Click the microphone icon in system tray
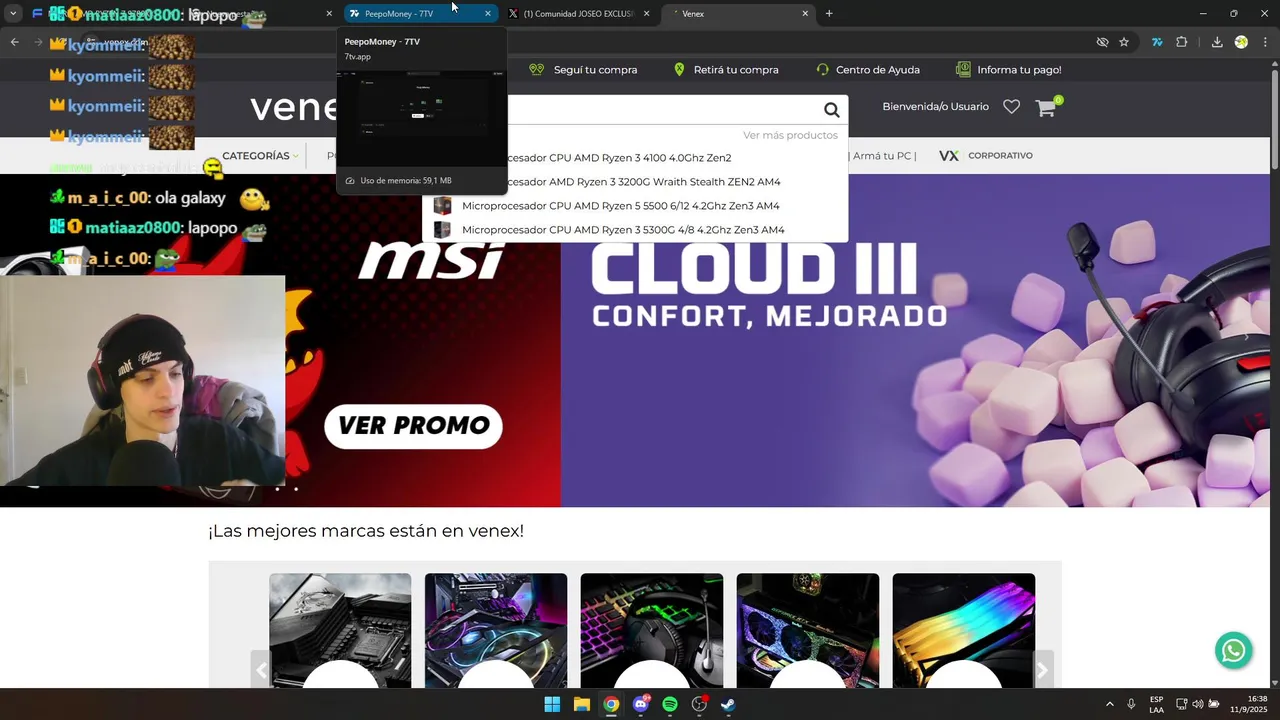The width and height of the screenshot is (1280, 720). pyautogui.click(x=1131, y=704)
